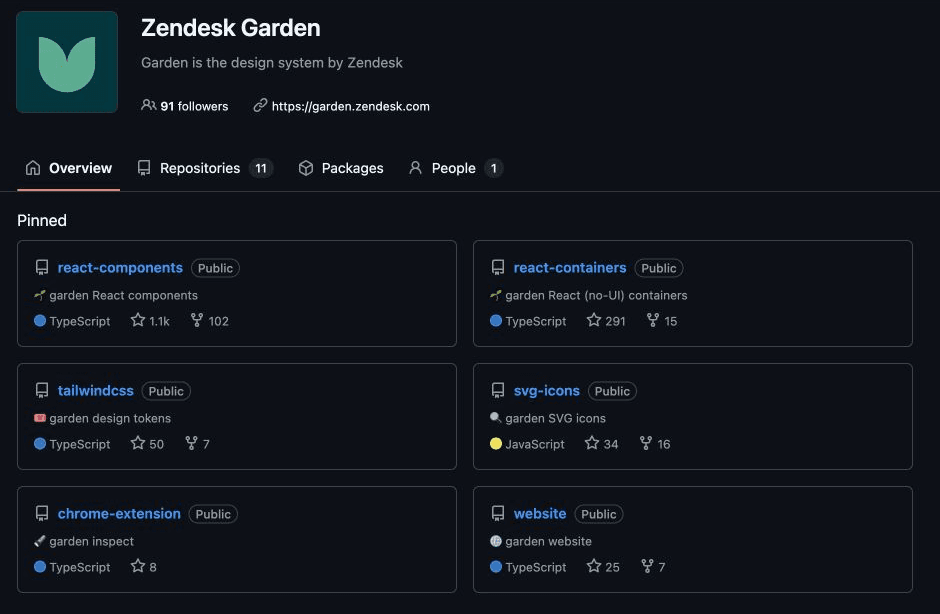Click the link chain icon beside the URL

(260, 106)
